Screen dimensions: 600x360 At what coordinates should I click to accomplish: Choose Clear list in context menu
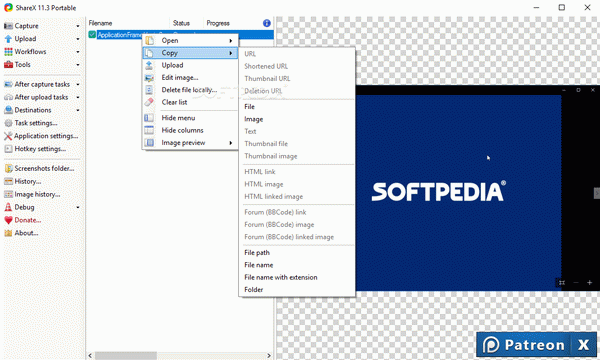[190, 102]
